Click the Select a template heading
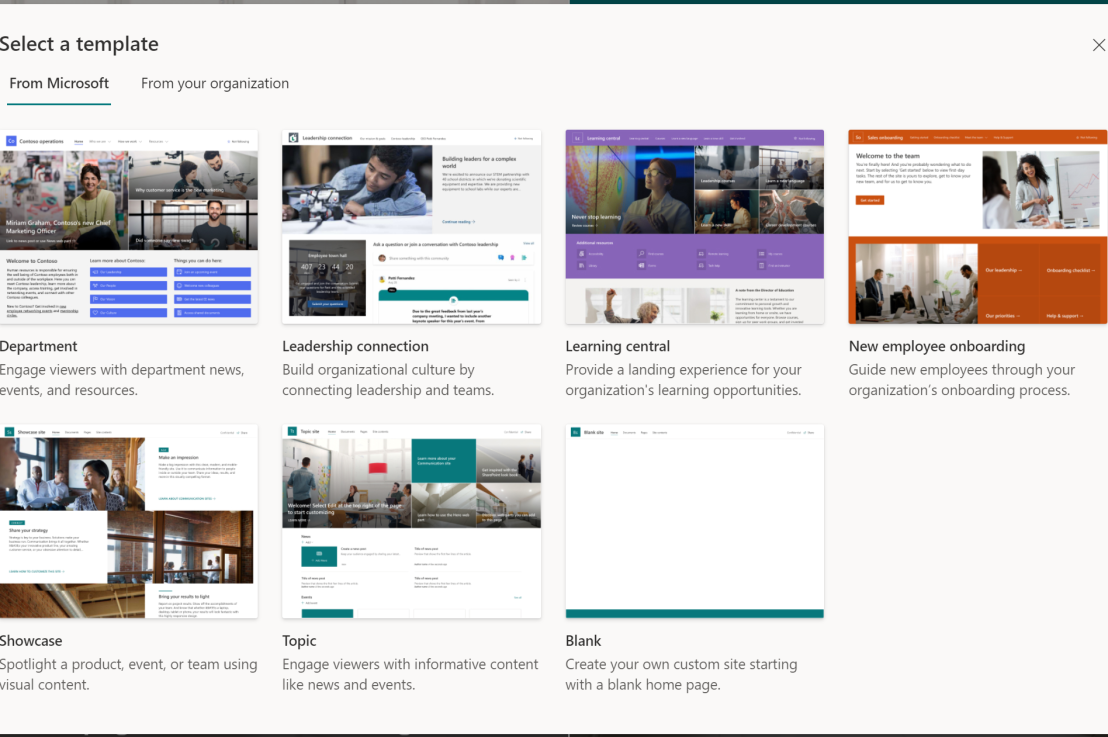 (x=79, y=44)
